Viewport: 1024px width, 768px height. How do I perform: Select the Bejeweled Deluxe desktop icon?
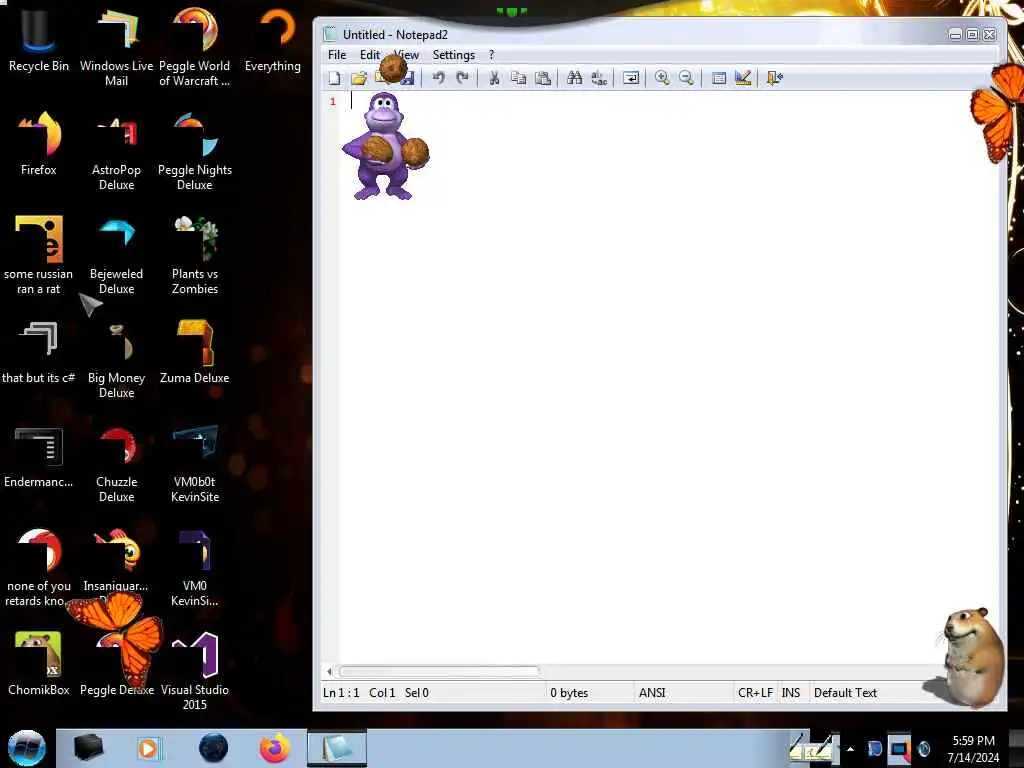(x=116, y=255)
